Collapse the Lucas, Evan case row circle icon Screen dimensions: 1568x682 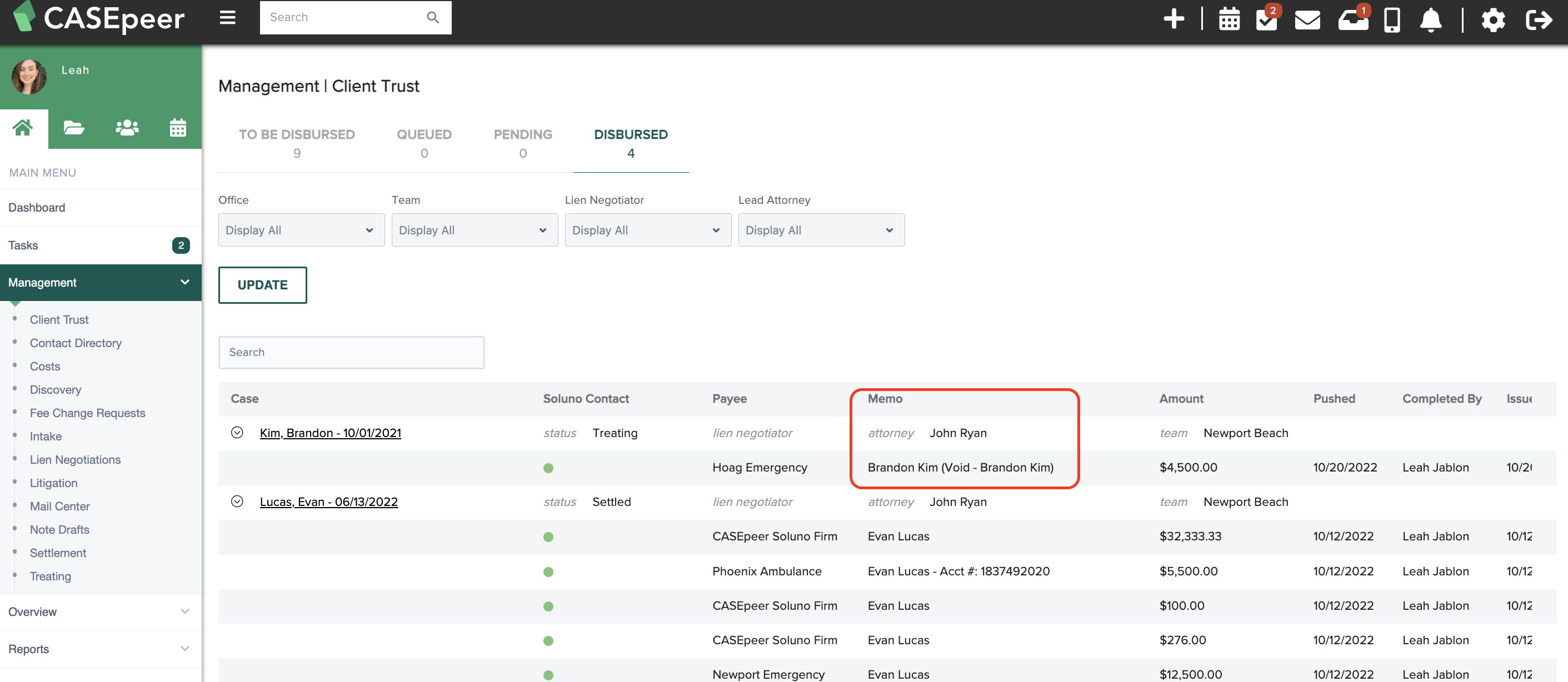[x=237, y=502]
